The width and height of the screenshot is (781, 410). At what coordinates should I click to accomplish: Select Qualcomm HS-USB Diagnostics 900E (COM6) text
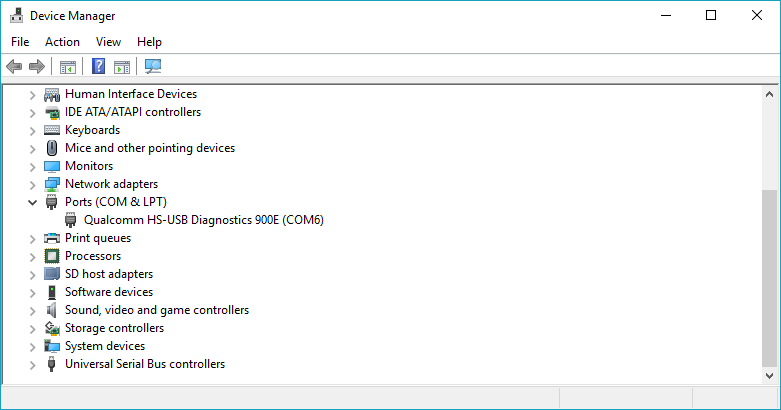click(204, 220)
